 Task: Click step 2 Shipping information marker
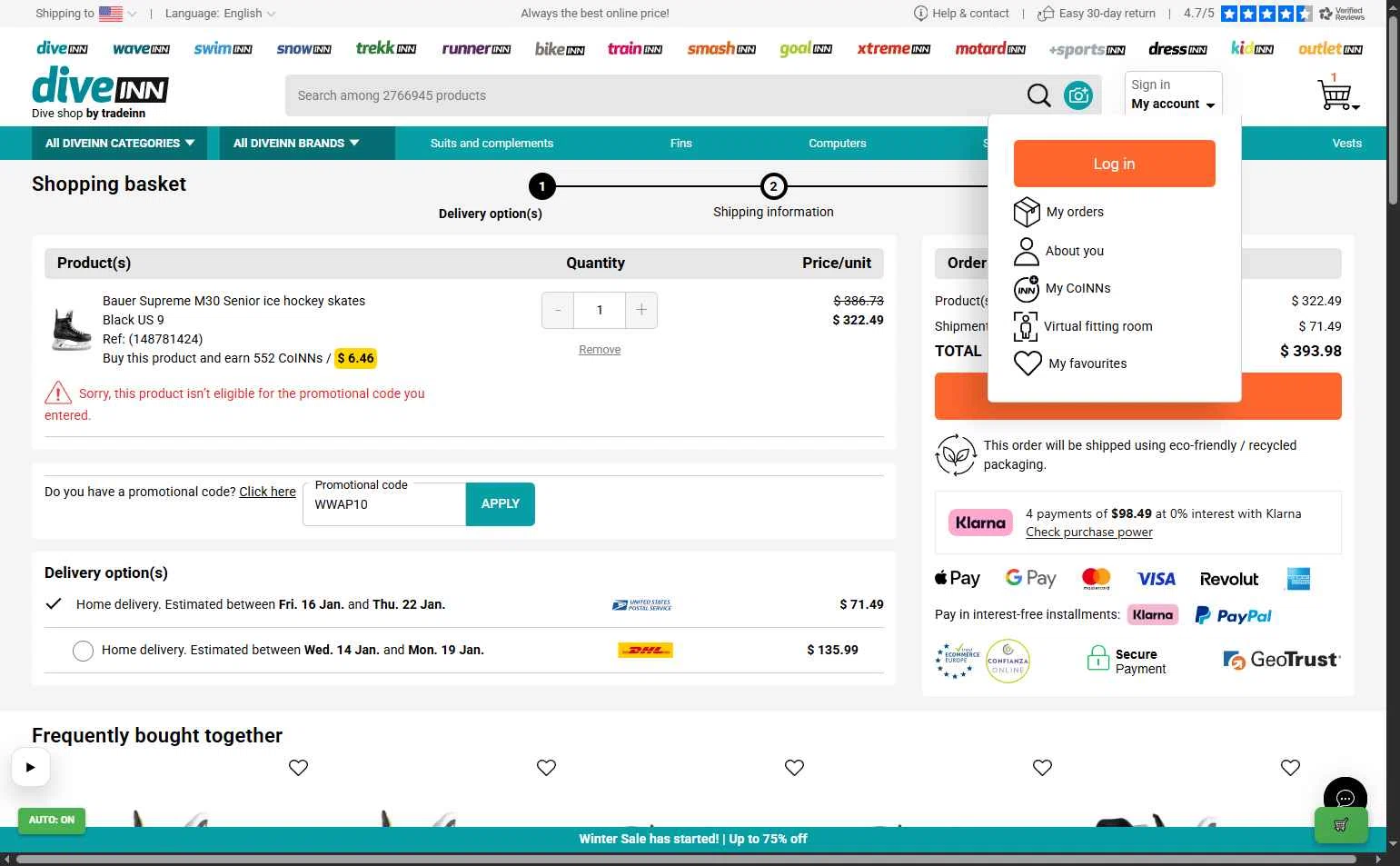point(773,186)
